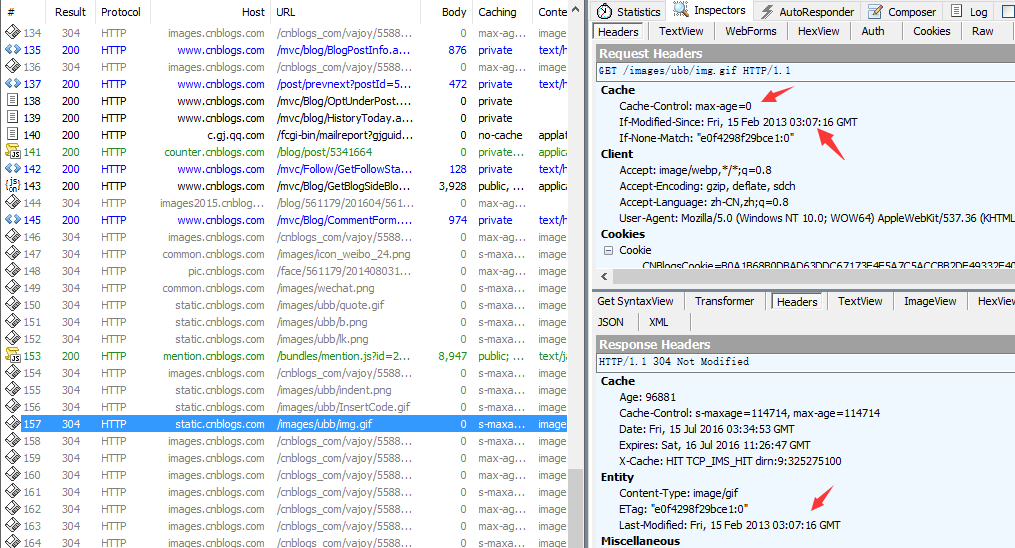Collapse the Cookie node in request headers
Viewport: 1015px width, 548px height.
pyautogui.click(x=607, y=250)
